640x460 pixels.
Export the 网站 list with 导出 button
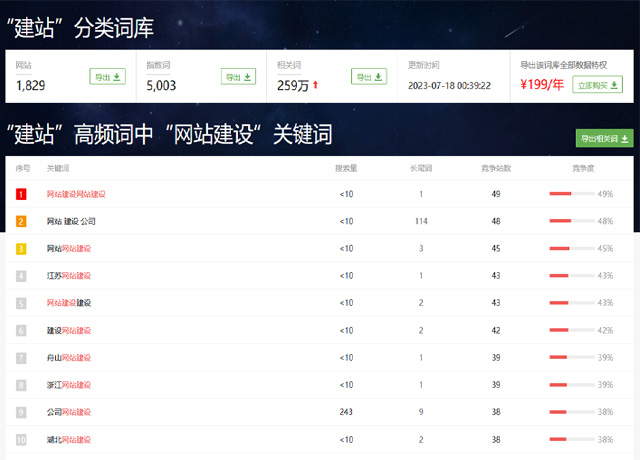[x=107, y=76]
